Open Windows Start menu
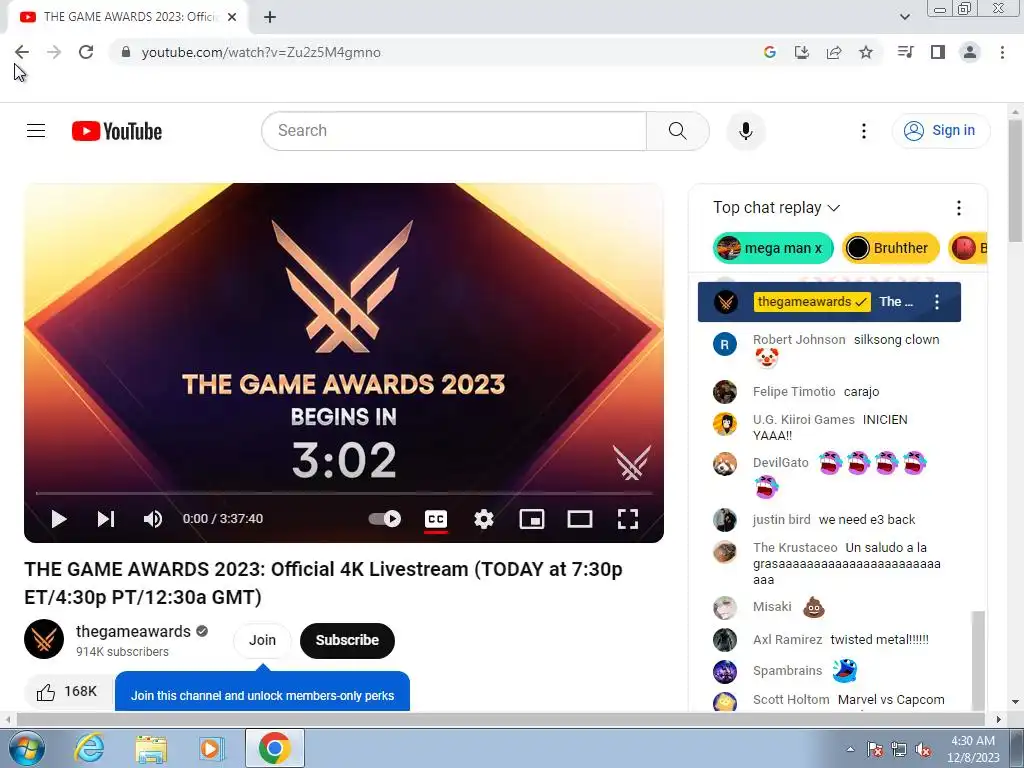Screen dimensions: 1024x768 27,748
